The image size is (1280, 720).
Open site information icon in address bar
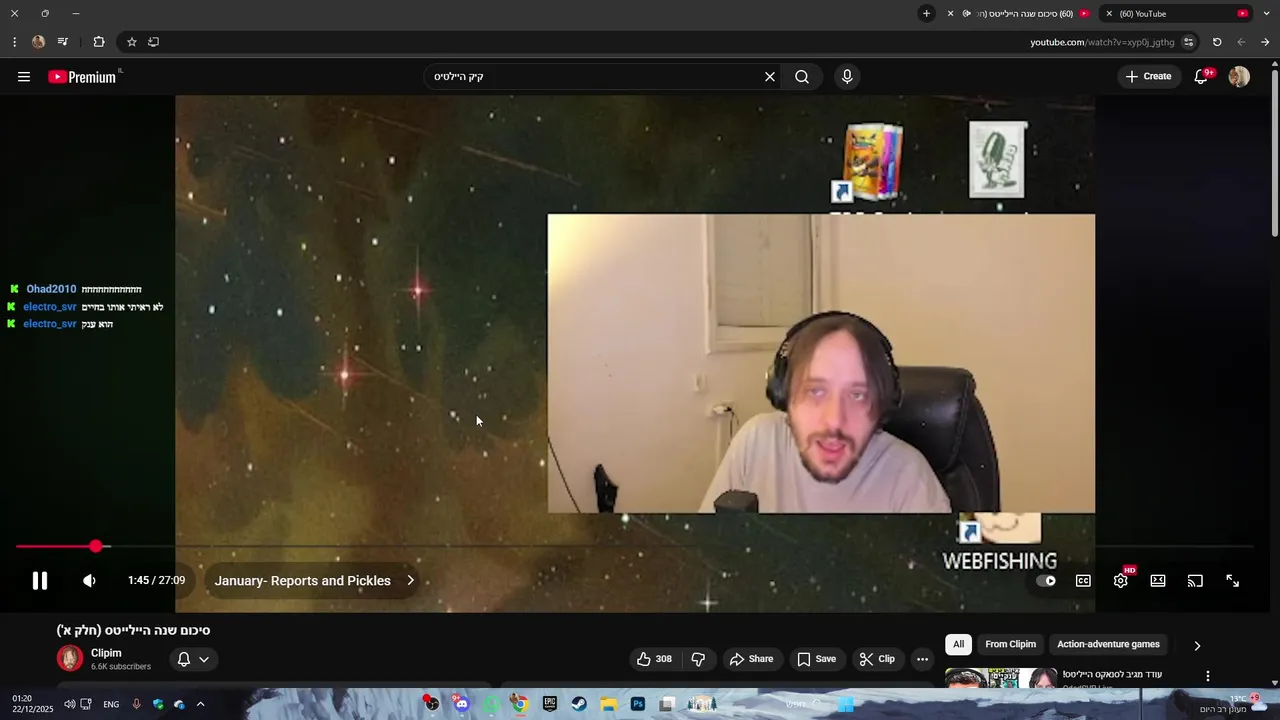1188,42
